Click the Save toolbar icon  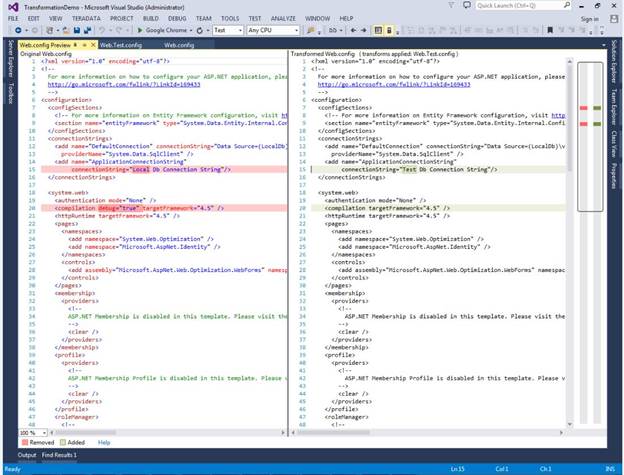click(77, 30)
